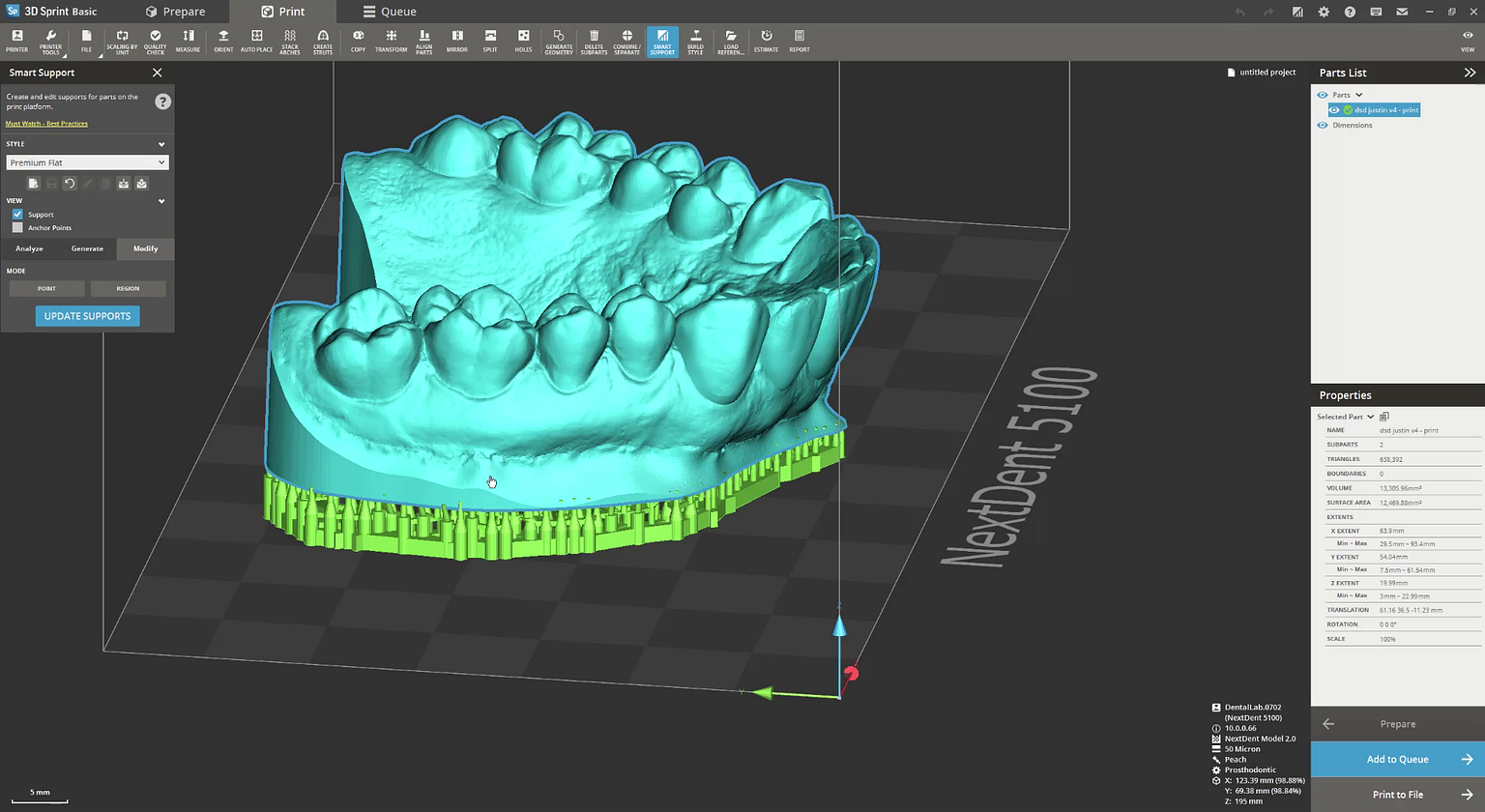
Task: Enable the Anchor Points checkbox
Action: (x=17, y=227)
